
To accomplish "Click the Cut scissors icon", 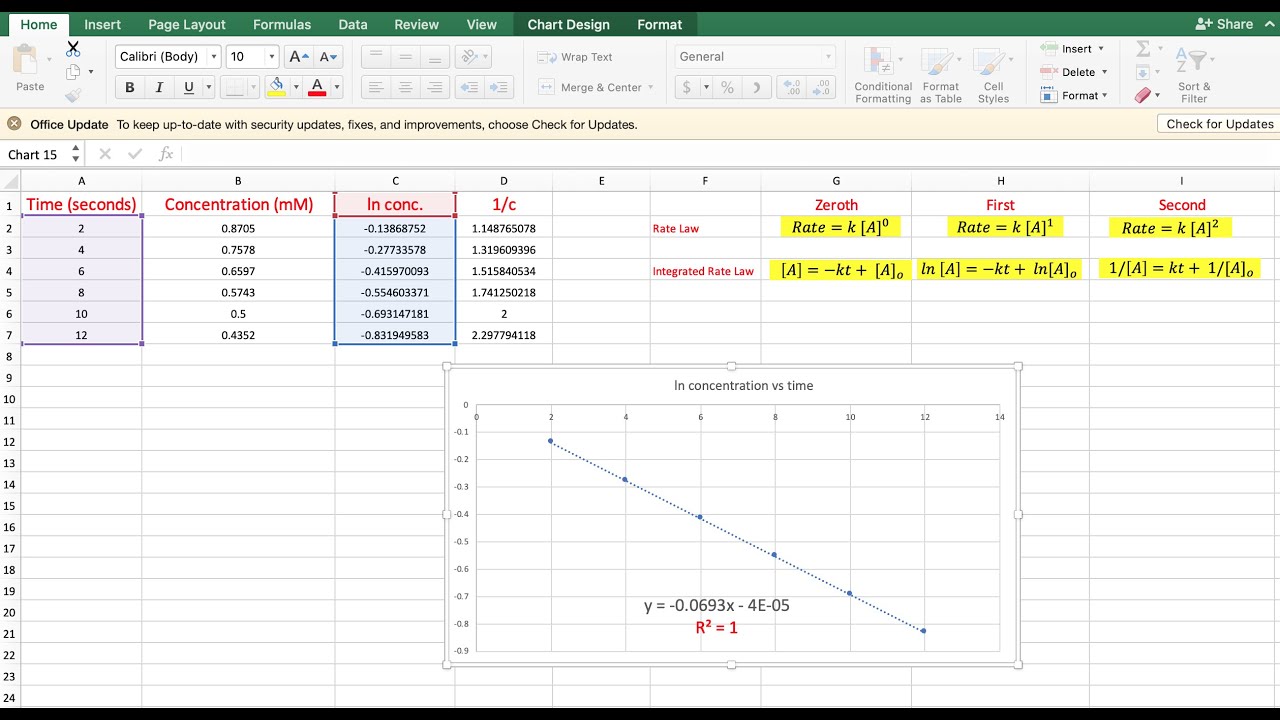I will click(73, 49).
